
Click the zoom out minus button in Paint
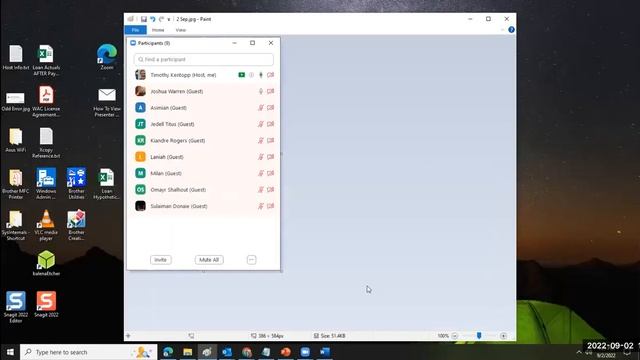[x=455, y=336]
